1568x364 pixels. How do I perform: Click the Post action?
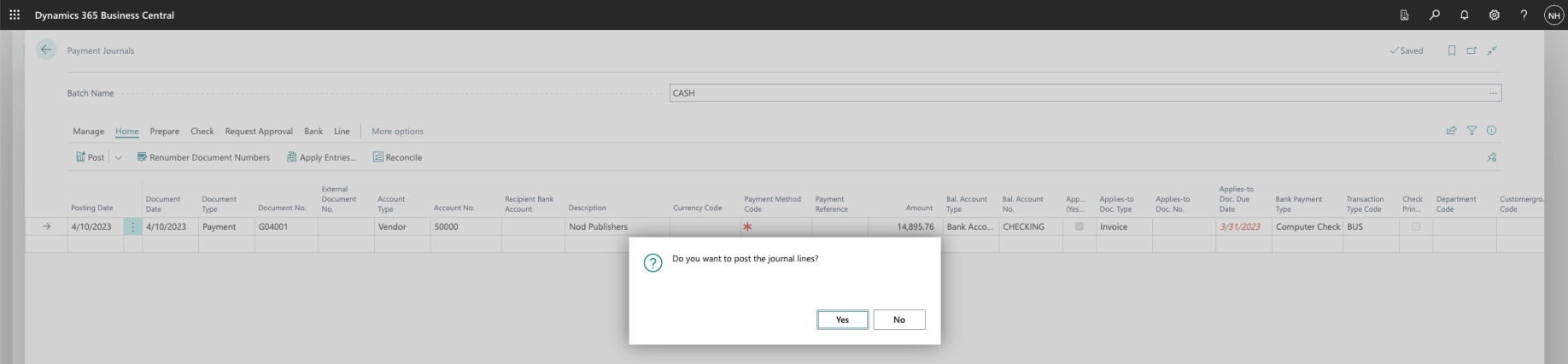(x=90, y=157)
